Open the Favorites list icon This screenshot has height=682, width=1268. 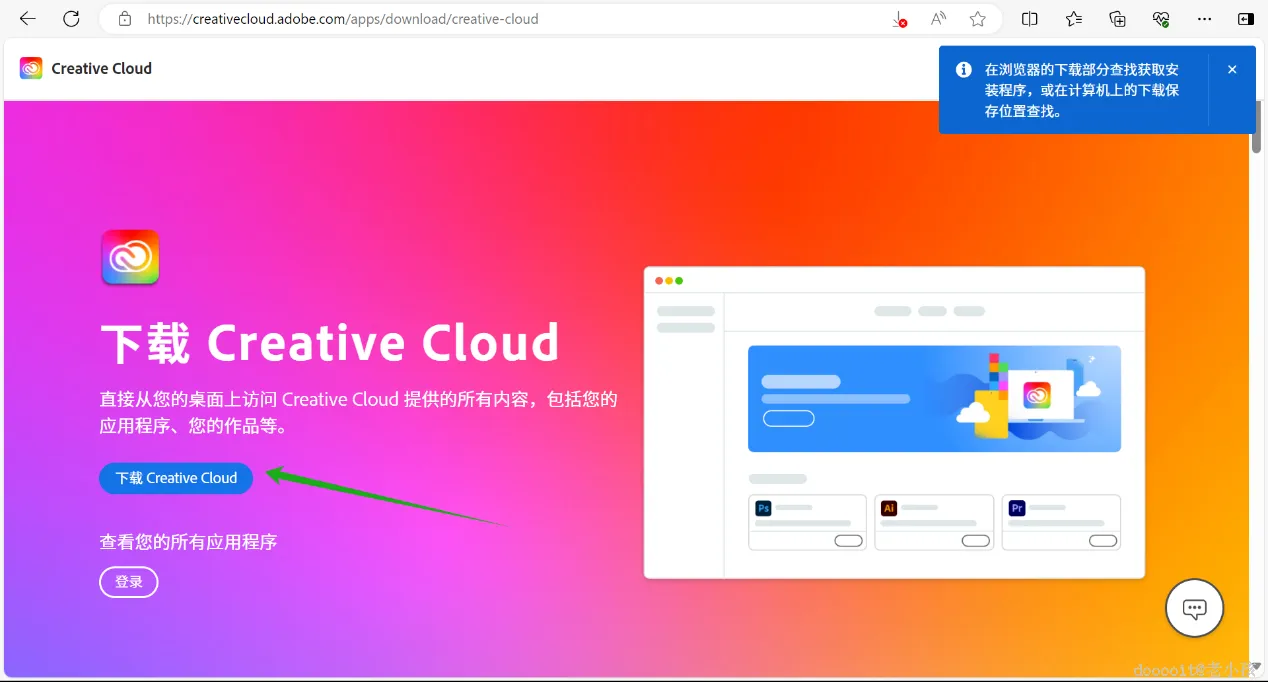pos(1074,19)
